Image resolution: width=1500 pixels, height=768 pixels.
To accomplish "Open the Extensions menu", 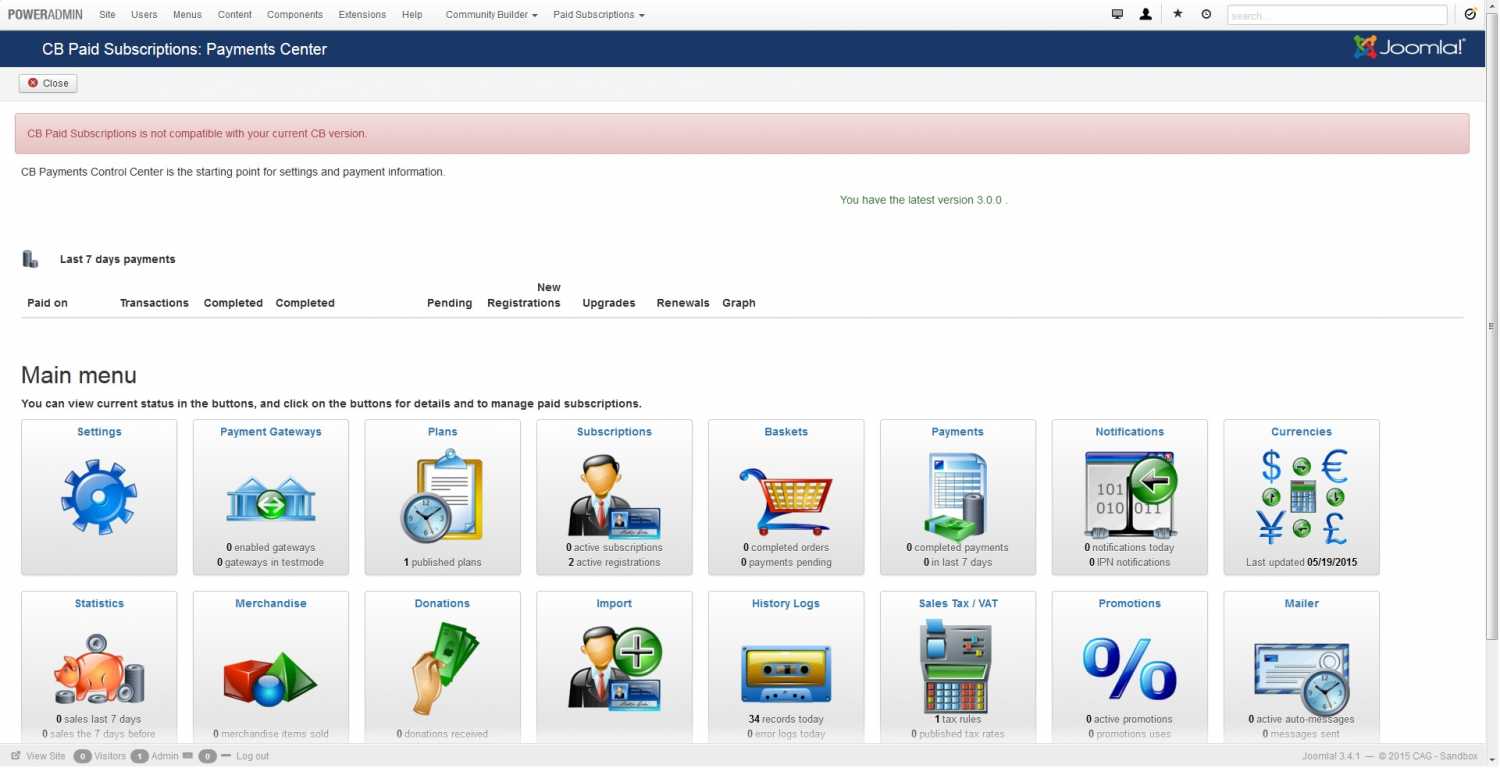I will point(362,15).
